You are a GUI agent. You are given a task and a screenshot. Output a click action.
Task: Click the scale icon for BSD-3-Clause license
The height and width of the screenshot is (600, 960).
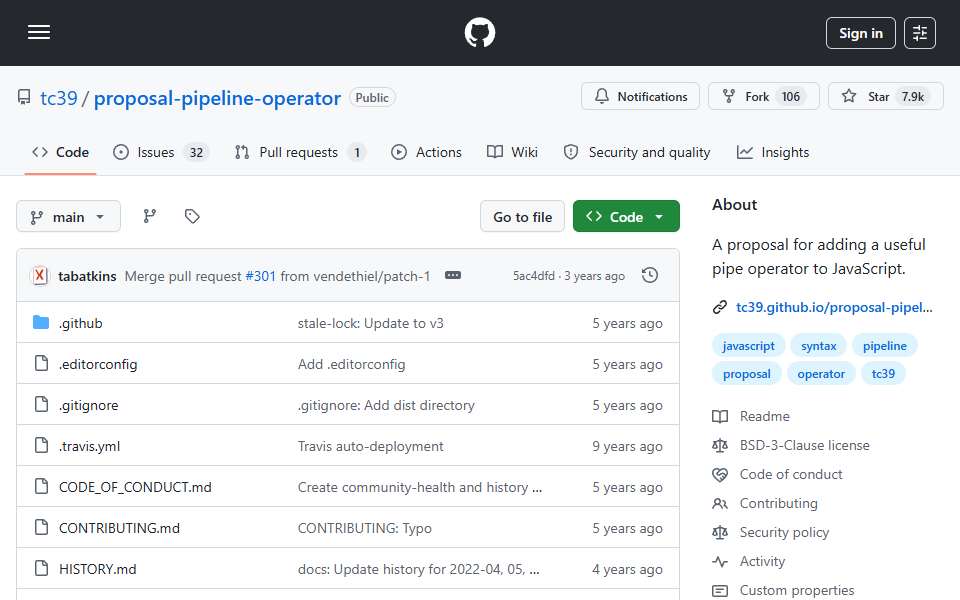click(x=720, y=446)
